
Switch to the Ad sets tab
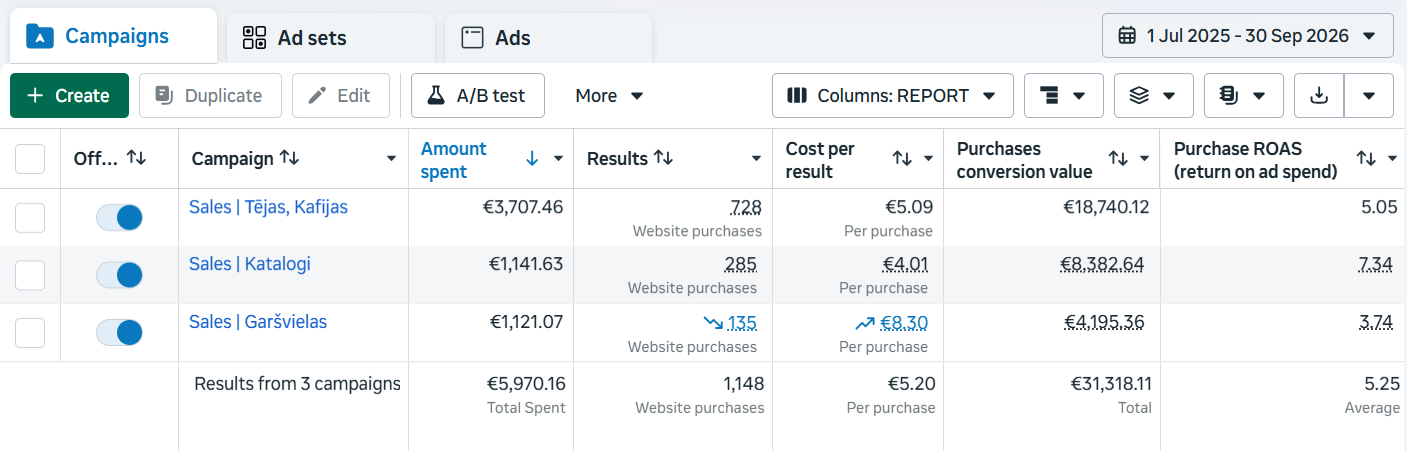tap(330, 38)
